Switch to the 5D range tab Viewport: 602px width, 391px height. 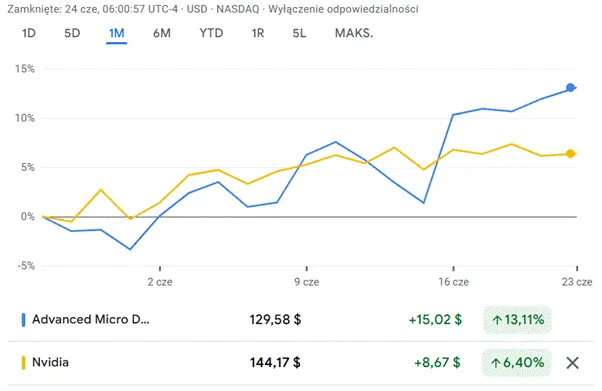click(72, 33)
